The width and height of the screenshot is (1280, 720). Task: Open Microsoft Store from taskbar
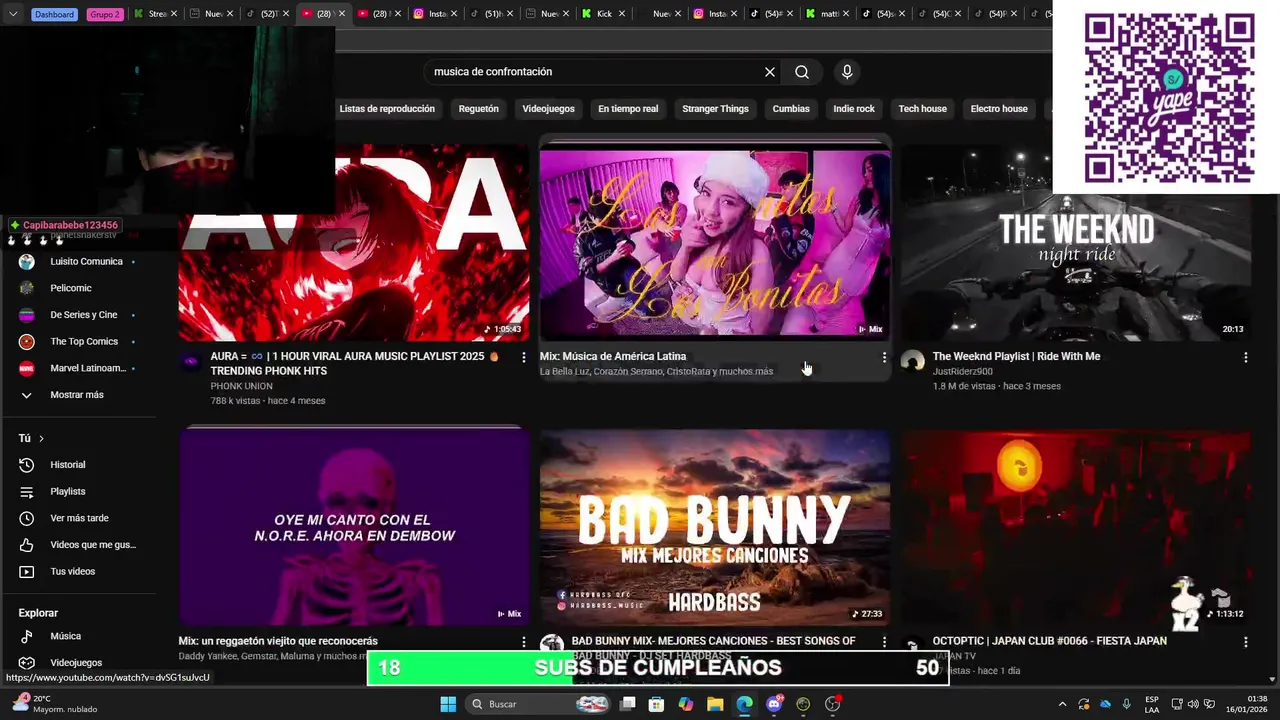656,704
